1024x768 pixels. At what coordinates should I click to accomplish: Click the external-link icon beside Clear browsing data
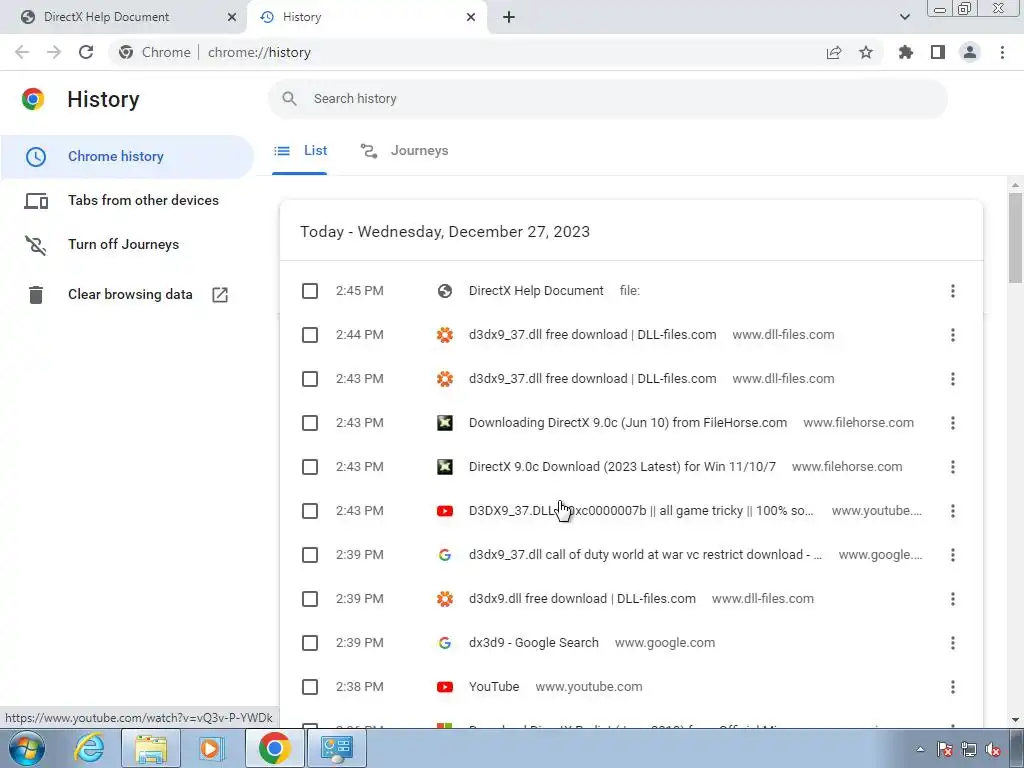pos(220,295)
